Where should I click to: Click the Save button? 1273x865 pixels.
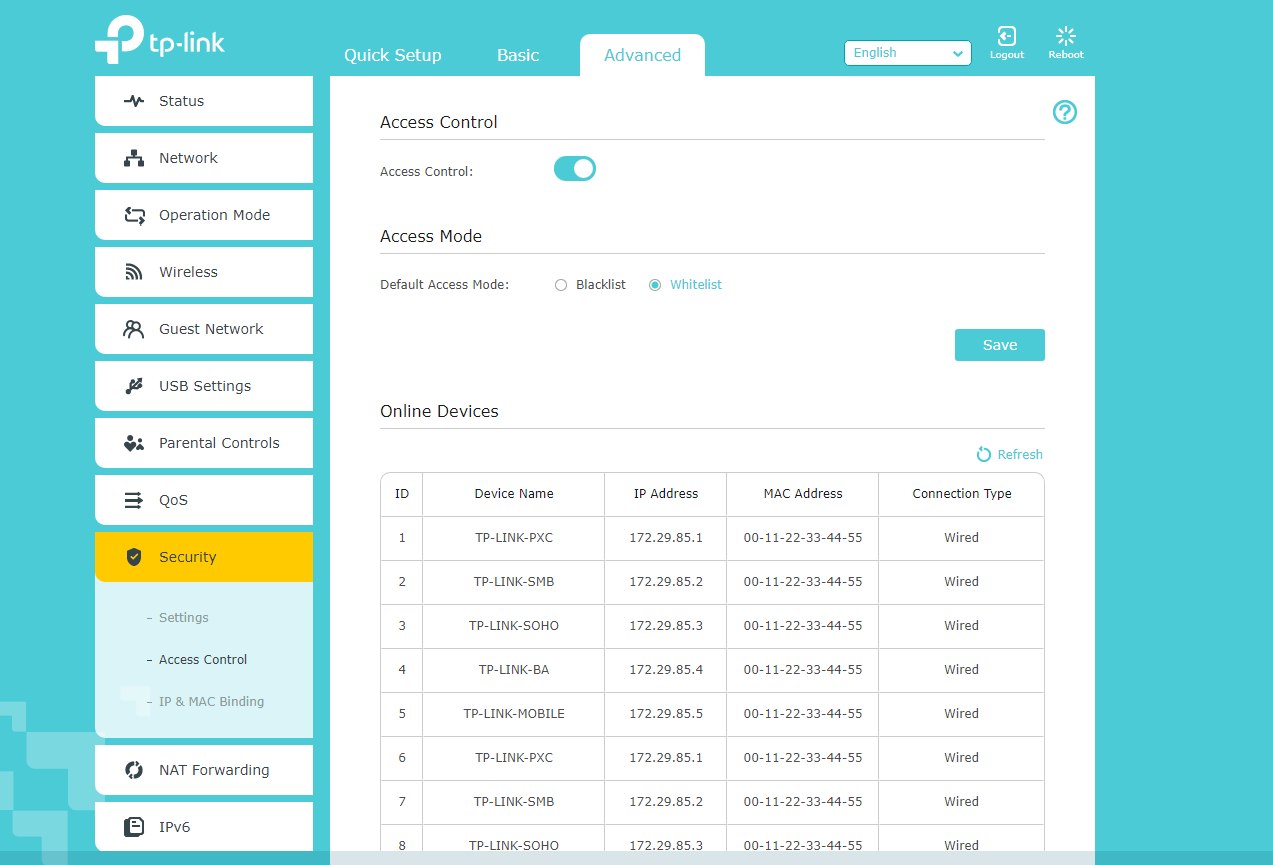pyautogui.click(x=1000, y=345)
